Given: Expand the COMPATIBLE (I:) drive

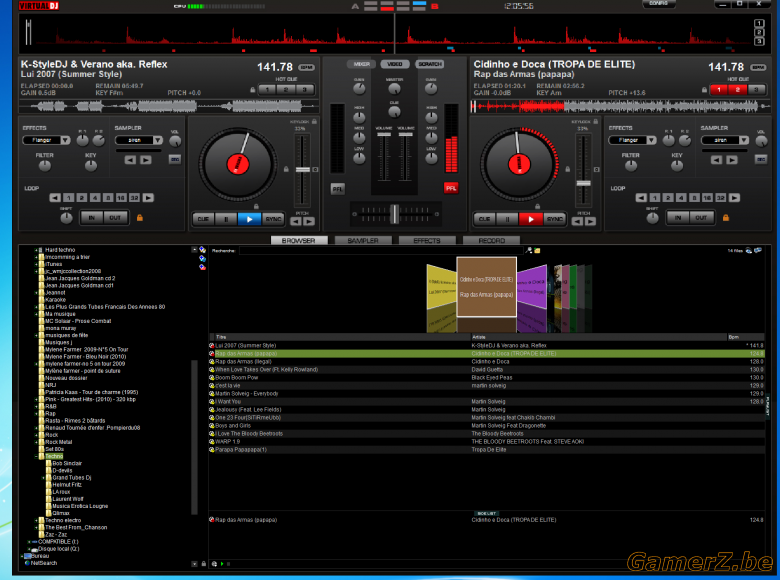Looking at the screenshot, I should [x=29, y=542].
